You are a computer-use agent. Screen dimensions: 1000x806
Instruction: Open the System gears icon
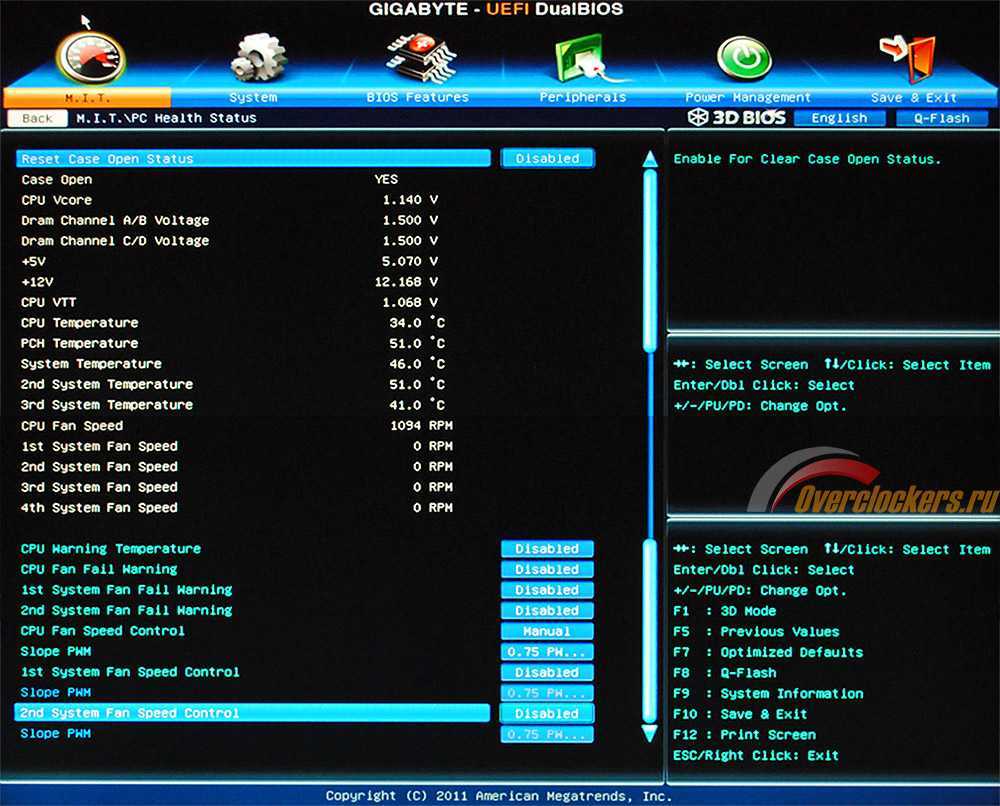pos(258,58)
